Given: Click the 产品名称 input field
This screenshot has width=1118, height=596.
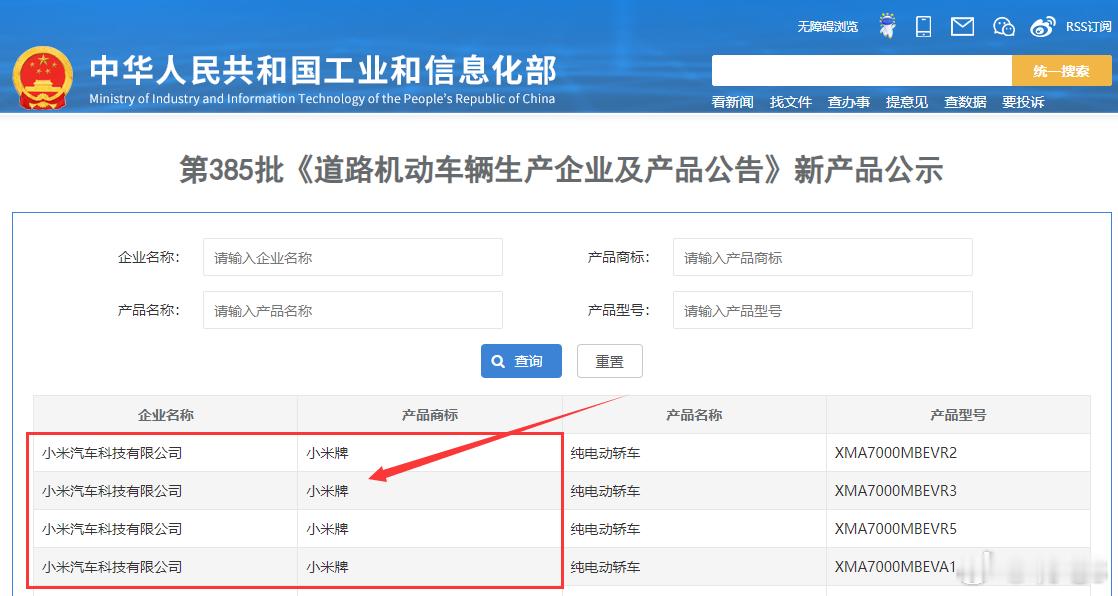Looking at the screenshot, I should (353, 310).
